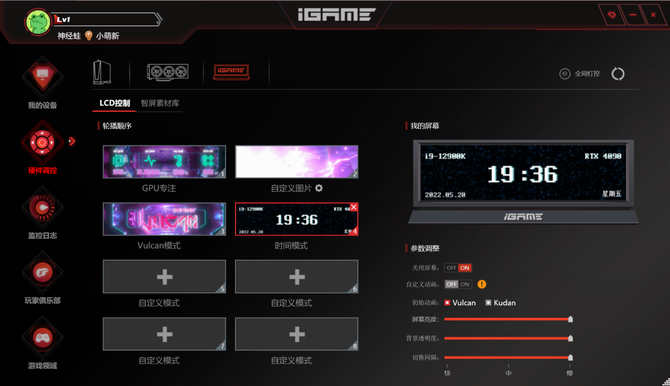Screen dimensions: 670x386
Task: Switch to the LCD控制 tab
Action: pyautogui.click(x=115, y=103)
